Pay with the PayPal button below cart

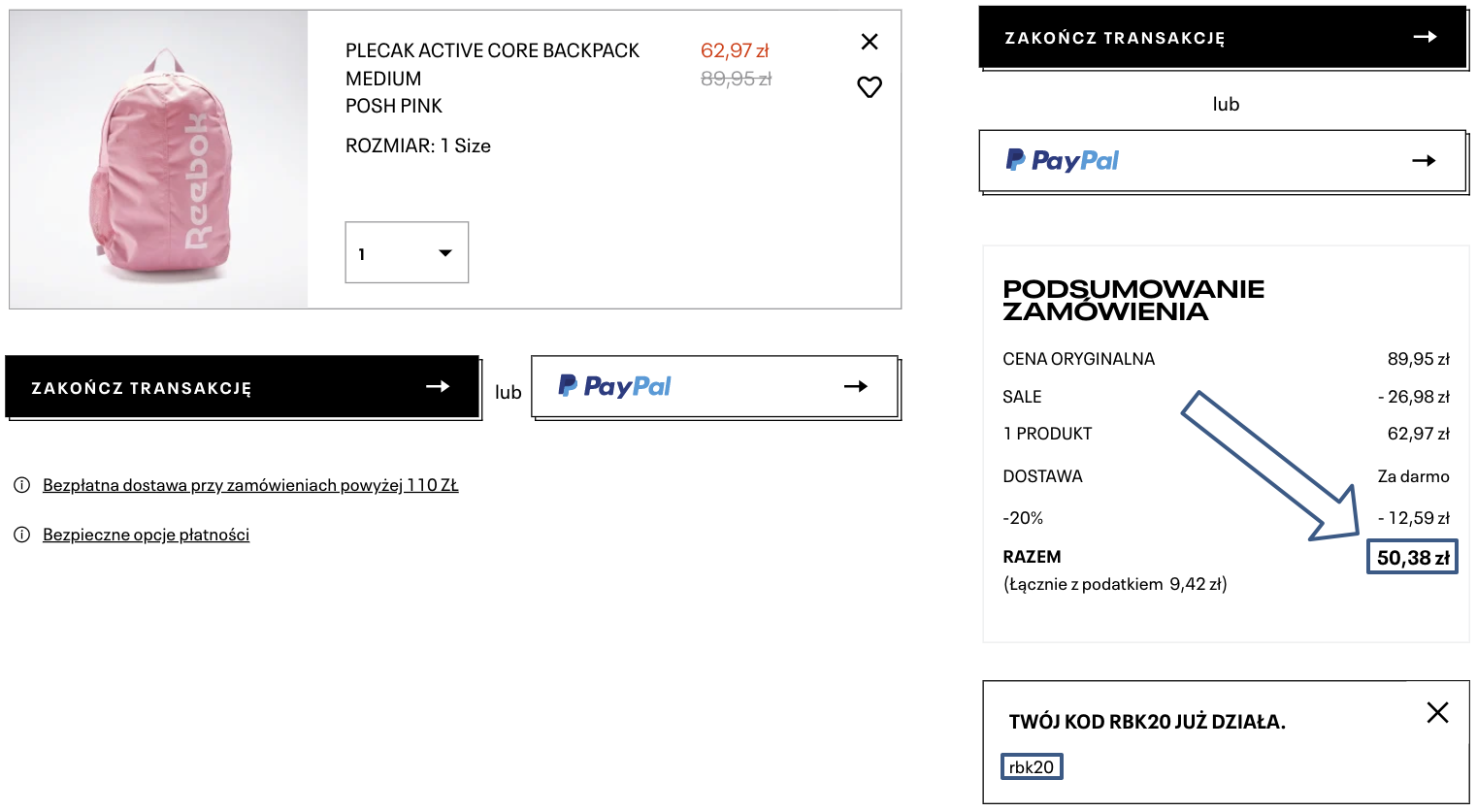point(714,387)
